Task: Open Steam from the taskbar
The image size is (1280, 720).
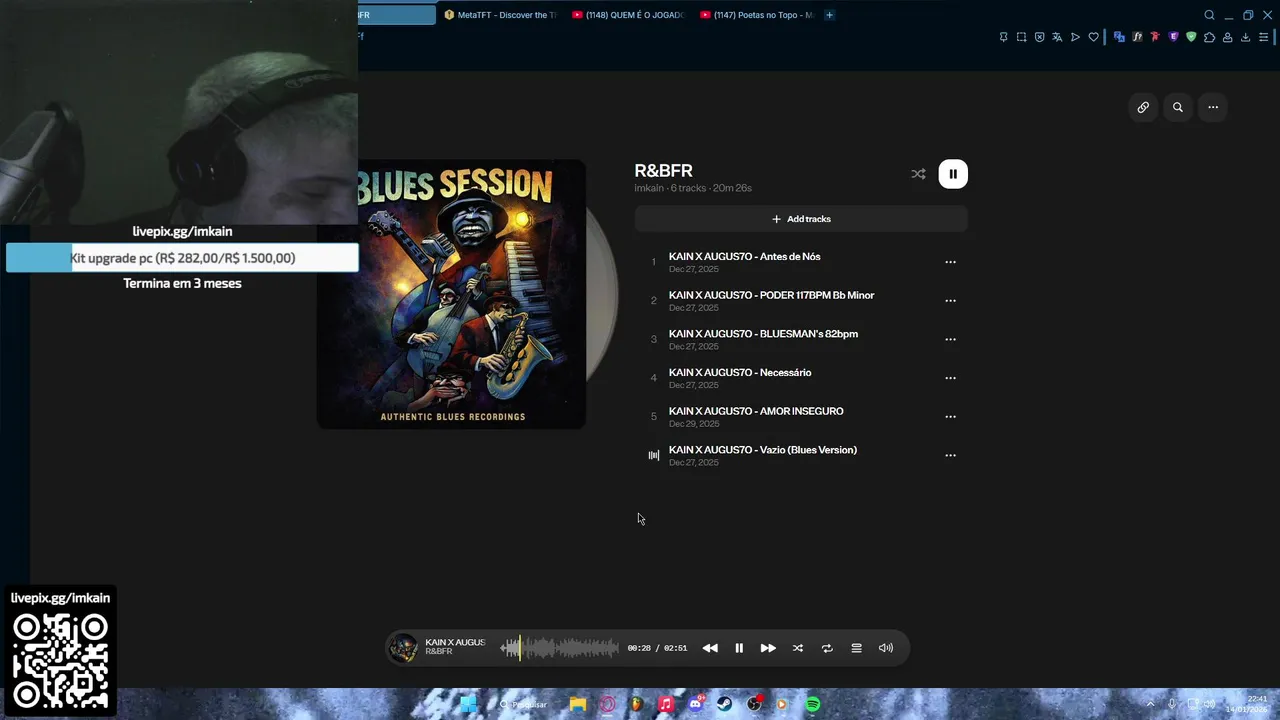Action: point(724,704)
